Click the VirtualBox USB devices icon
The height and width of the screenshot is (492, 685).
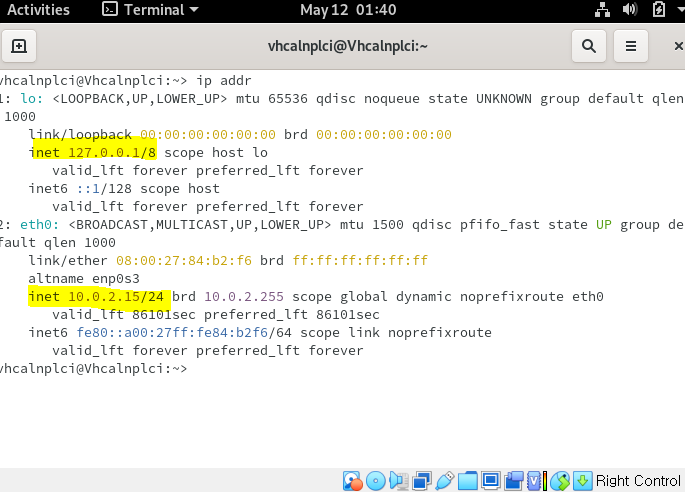[x=445, y=481]
